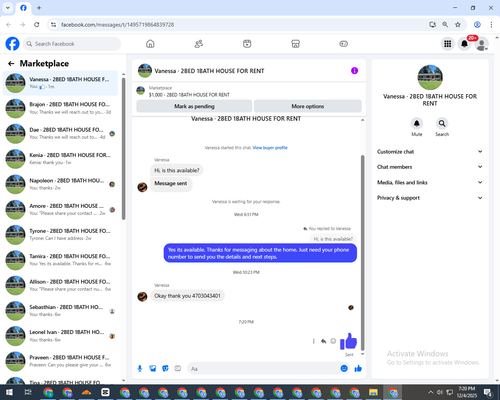Open the Facebook logo home link
The height and width of the screenshot is (400, 500).
13,44
